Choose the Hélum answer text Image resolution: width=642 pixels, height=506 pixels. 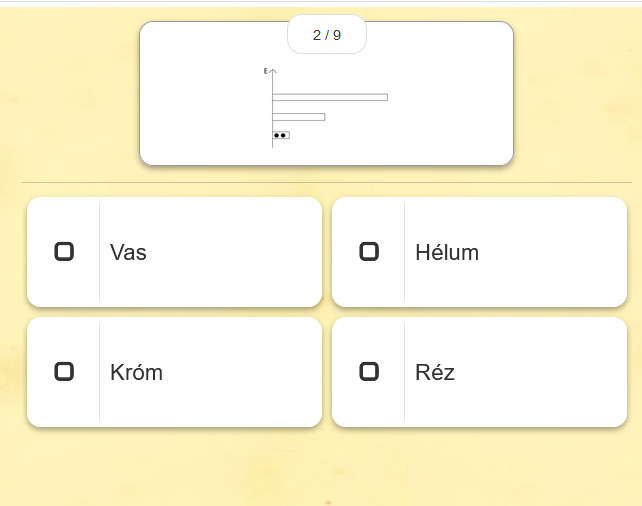[447, 252]
